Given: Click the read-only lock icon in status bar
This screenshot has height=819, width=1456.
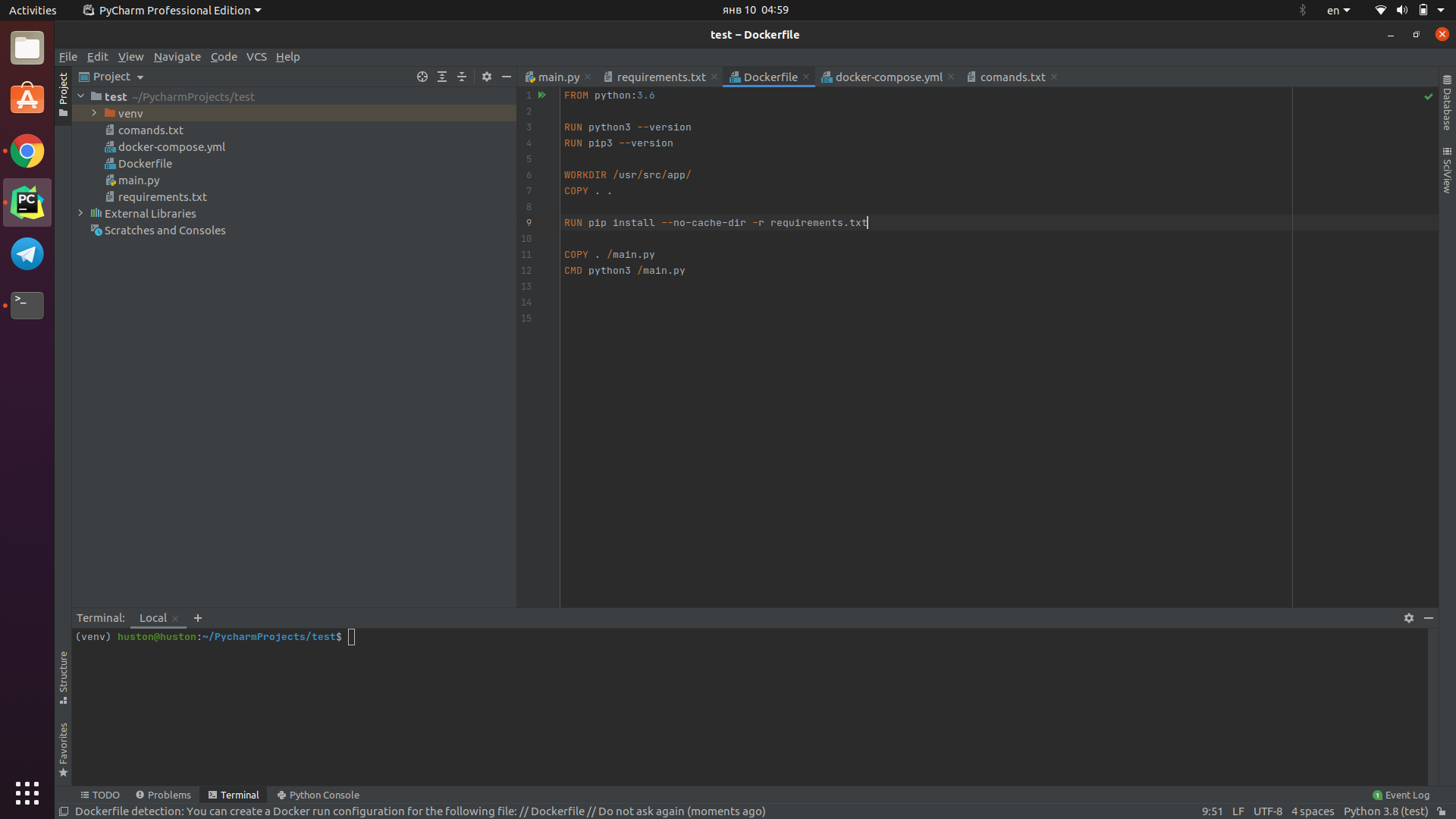Looking at the screenshot, I should pyautogui.click(x=1442, y=811).
